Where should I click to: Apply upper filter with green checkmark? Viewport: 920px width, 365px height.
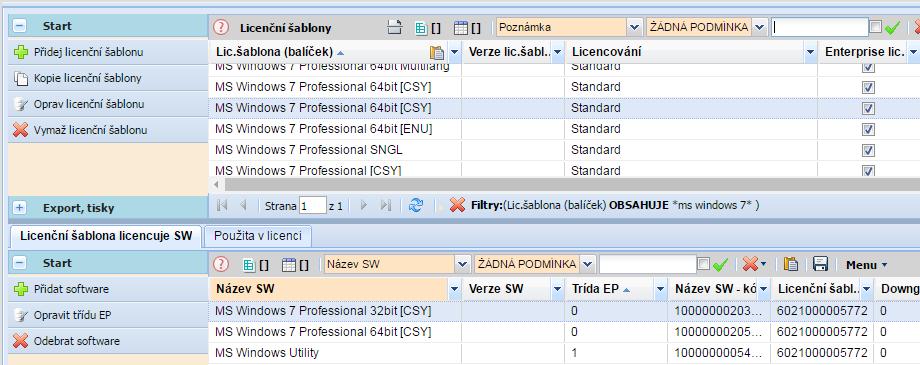(892, 27)
